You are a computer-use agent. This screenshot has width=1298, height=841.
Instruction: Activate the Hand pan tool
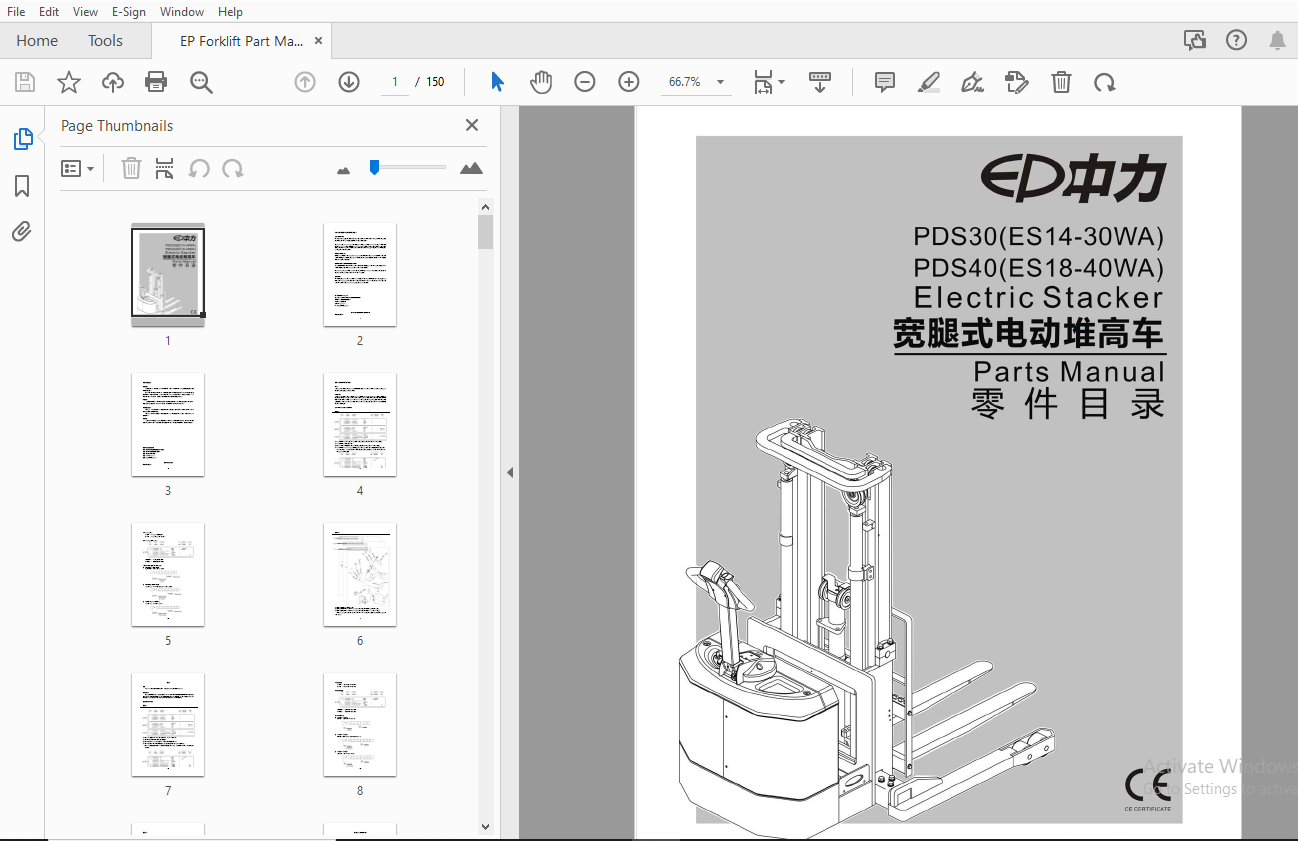(541, 82)
